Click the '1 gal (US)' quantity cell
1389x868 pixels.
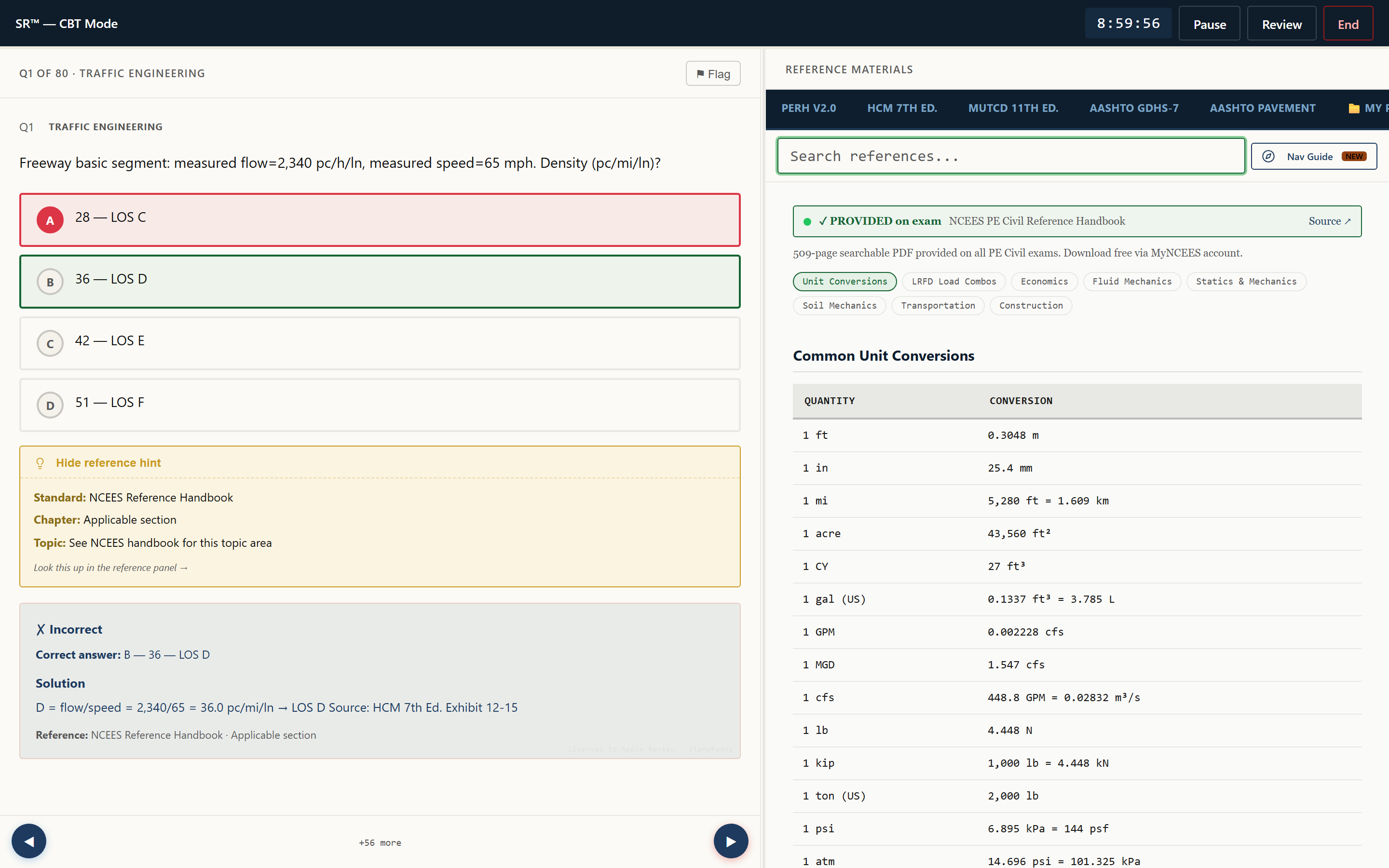pos(834,599)
